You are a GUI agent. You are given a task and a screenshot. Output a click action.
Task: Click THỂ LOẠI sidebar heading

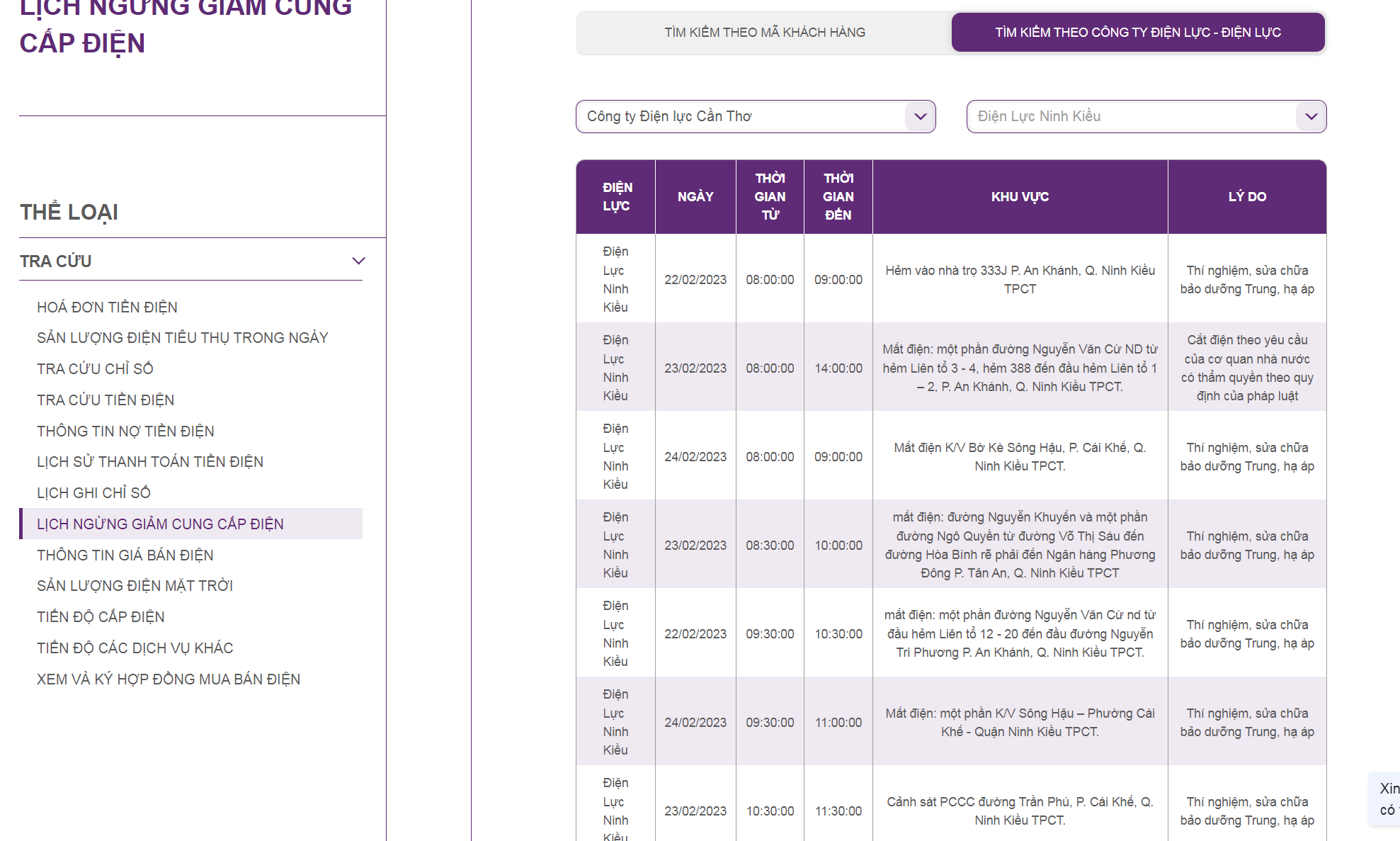69,212
